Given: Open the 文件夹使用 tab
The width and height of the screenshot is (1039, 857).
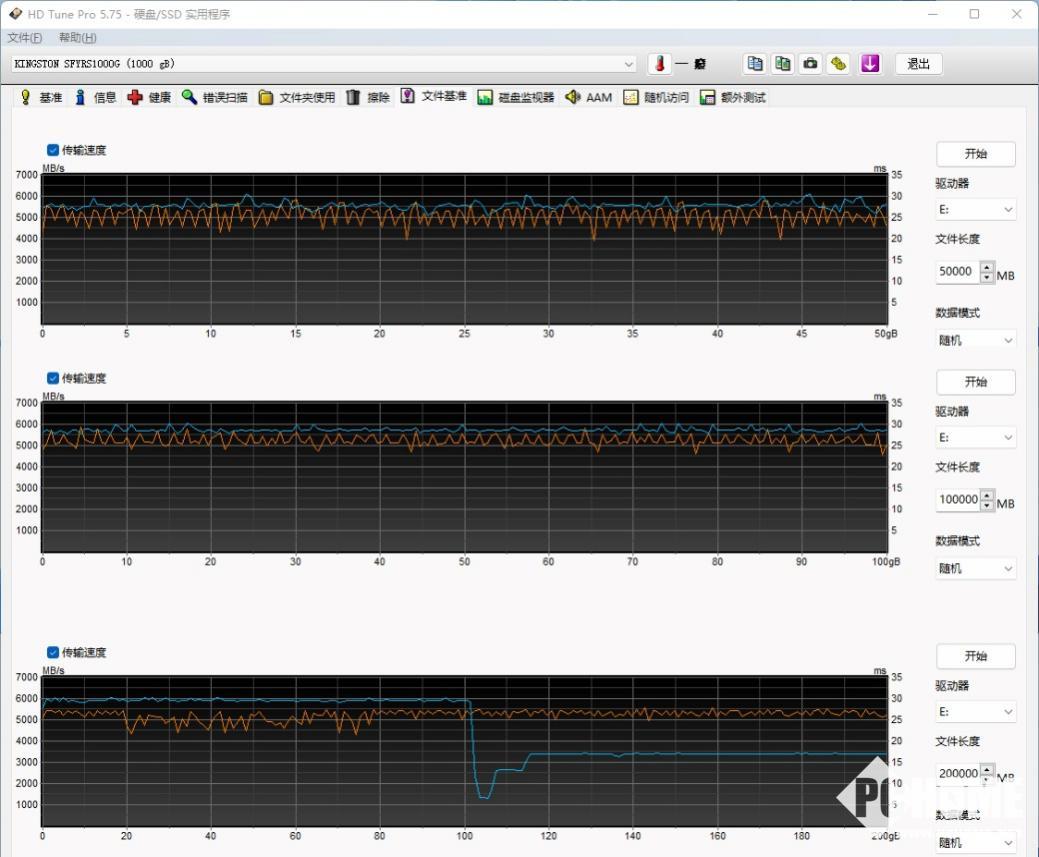Looking at the screenshot, I should [x=297, y=97].
